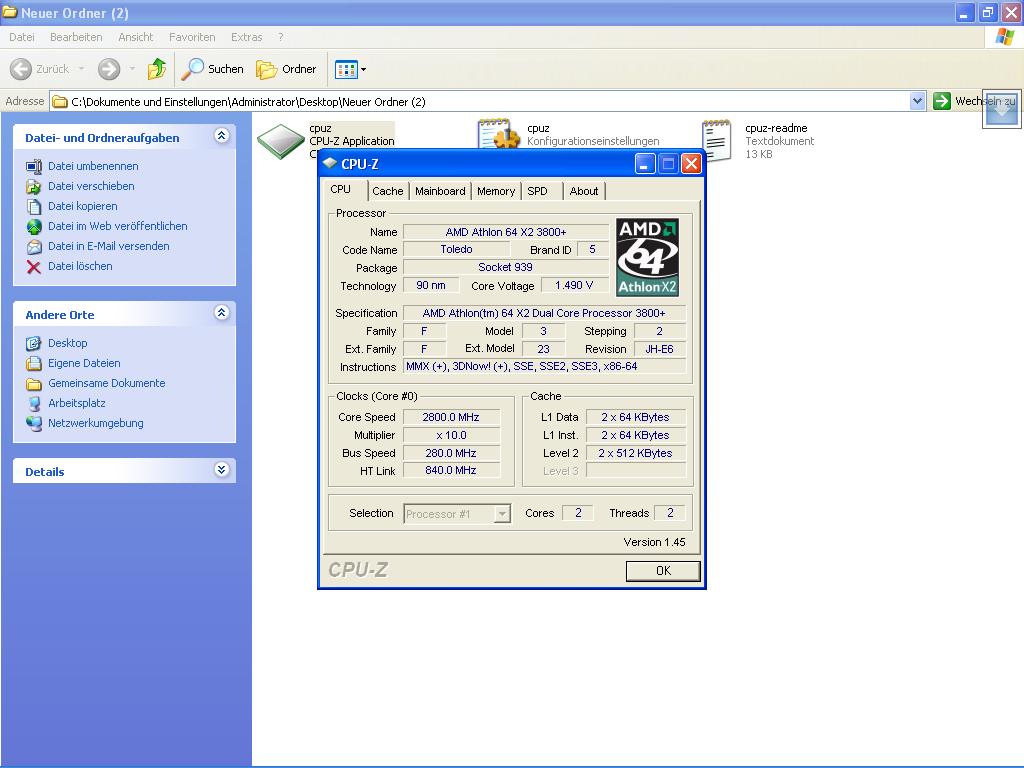The image size is (1024, 768).
Task: Click the Specification processor name field
Action: coord(544,313)
